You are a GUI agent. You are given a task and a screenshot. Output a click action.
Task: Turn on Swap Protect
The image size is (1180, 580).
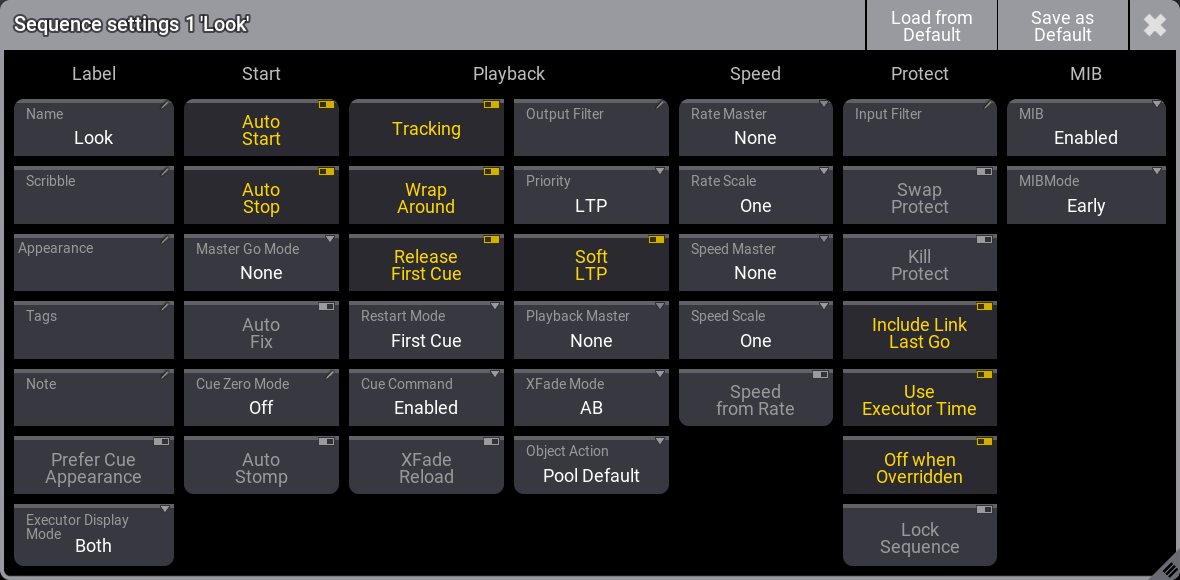coord(919,198)
